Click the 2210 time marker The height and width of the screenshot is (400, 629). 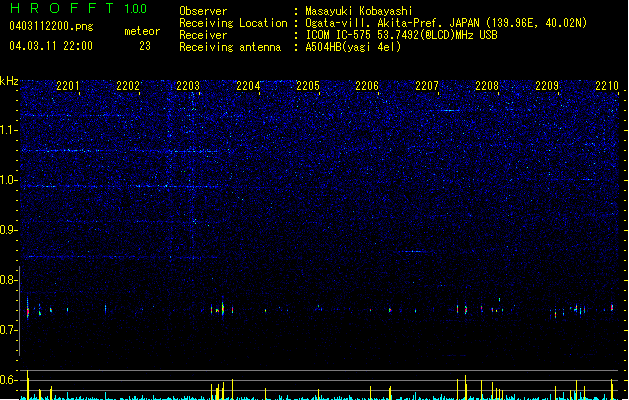click(x=607, y=86)
